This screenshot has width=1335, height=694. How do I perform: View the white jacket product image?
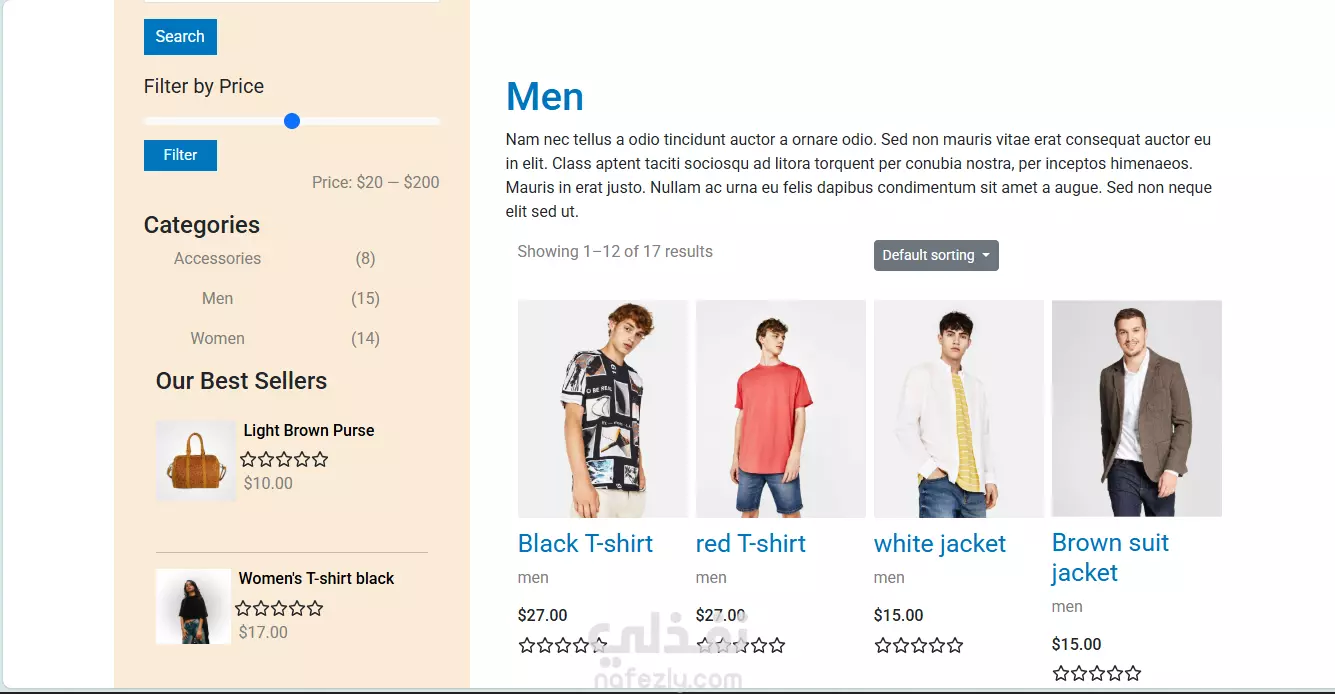click(x=959, y=408)
